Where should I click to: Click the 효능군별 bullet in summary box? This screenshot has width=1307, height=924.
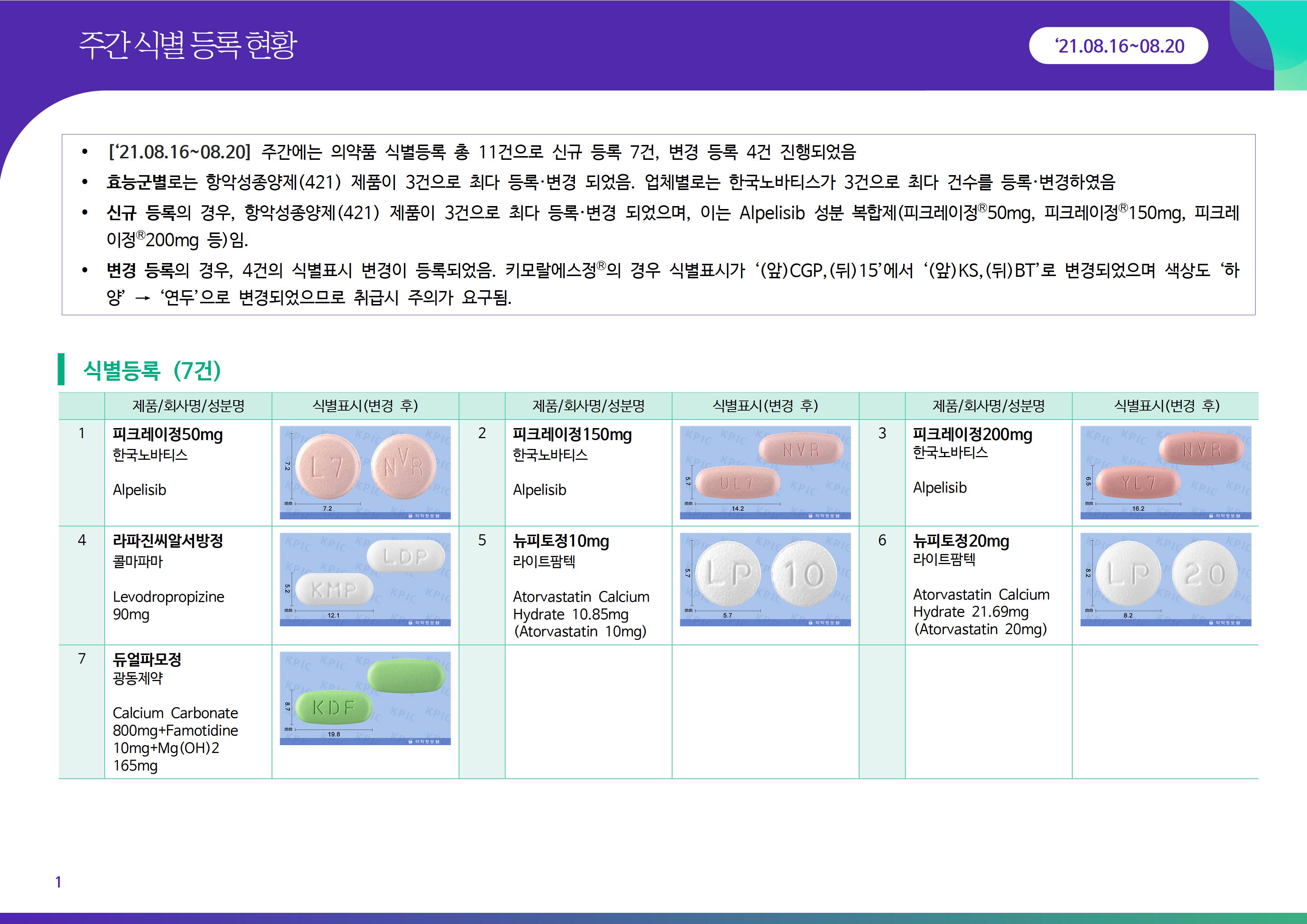136,182
